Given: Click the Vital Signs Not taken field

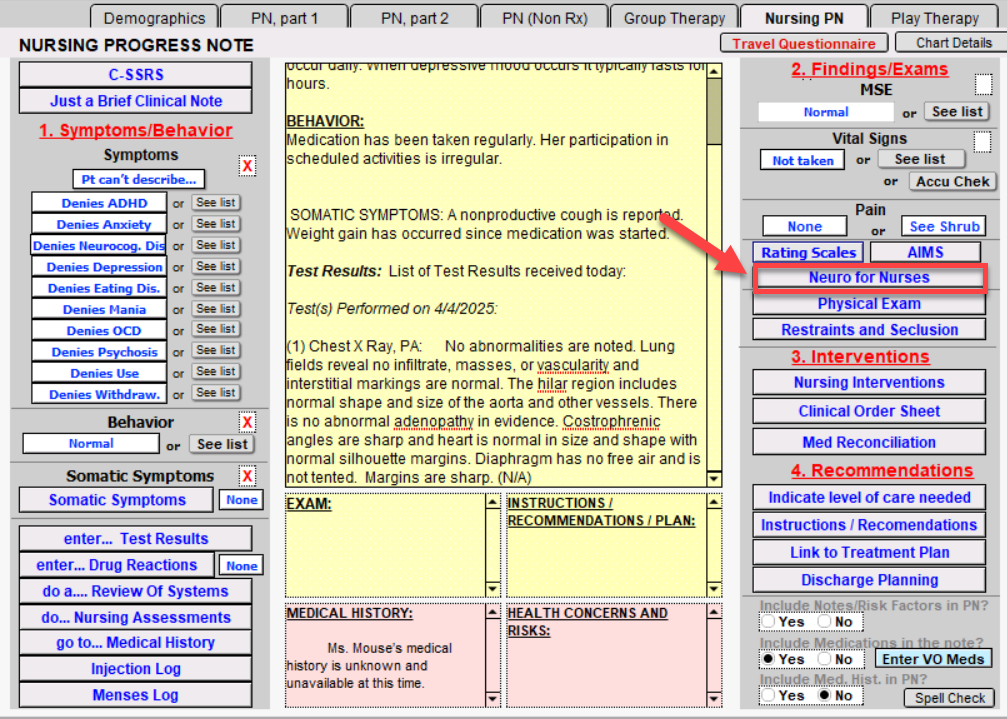Looking at the screenshot, I should point(803,160).
